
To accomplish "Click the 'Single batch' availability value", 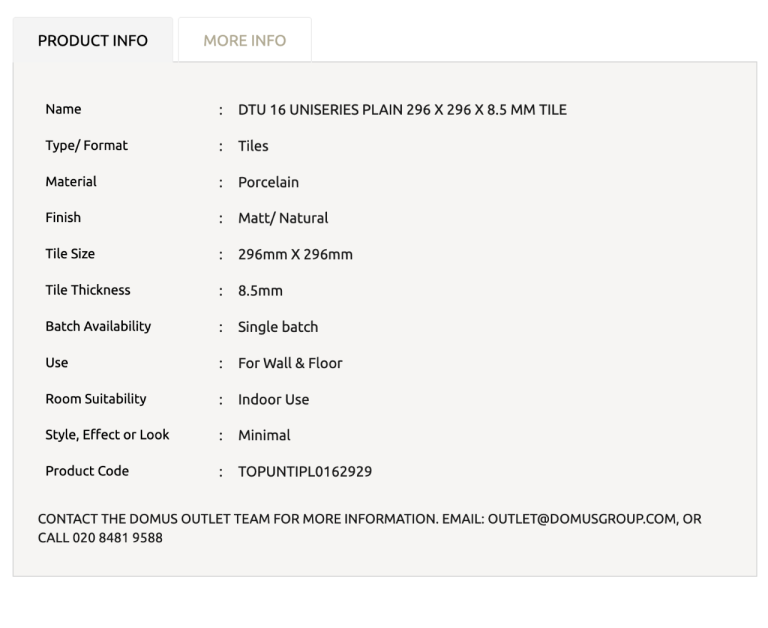I will pos(278,327).
